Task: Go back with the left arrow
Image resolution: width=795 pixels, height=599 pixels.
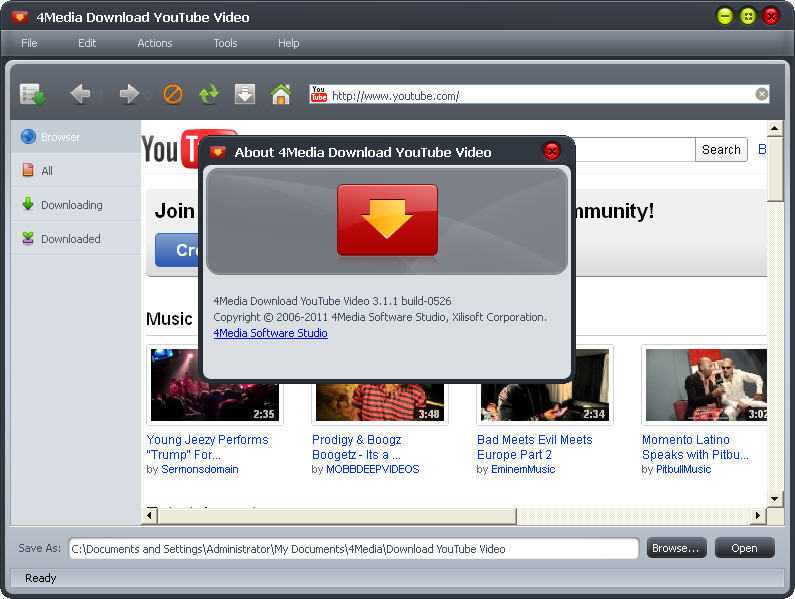Action: tap(80, 94)
